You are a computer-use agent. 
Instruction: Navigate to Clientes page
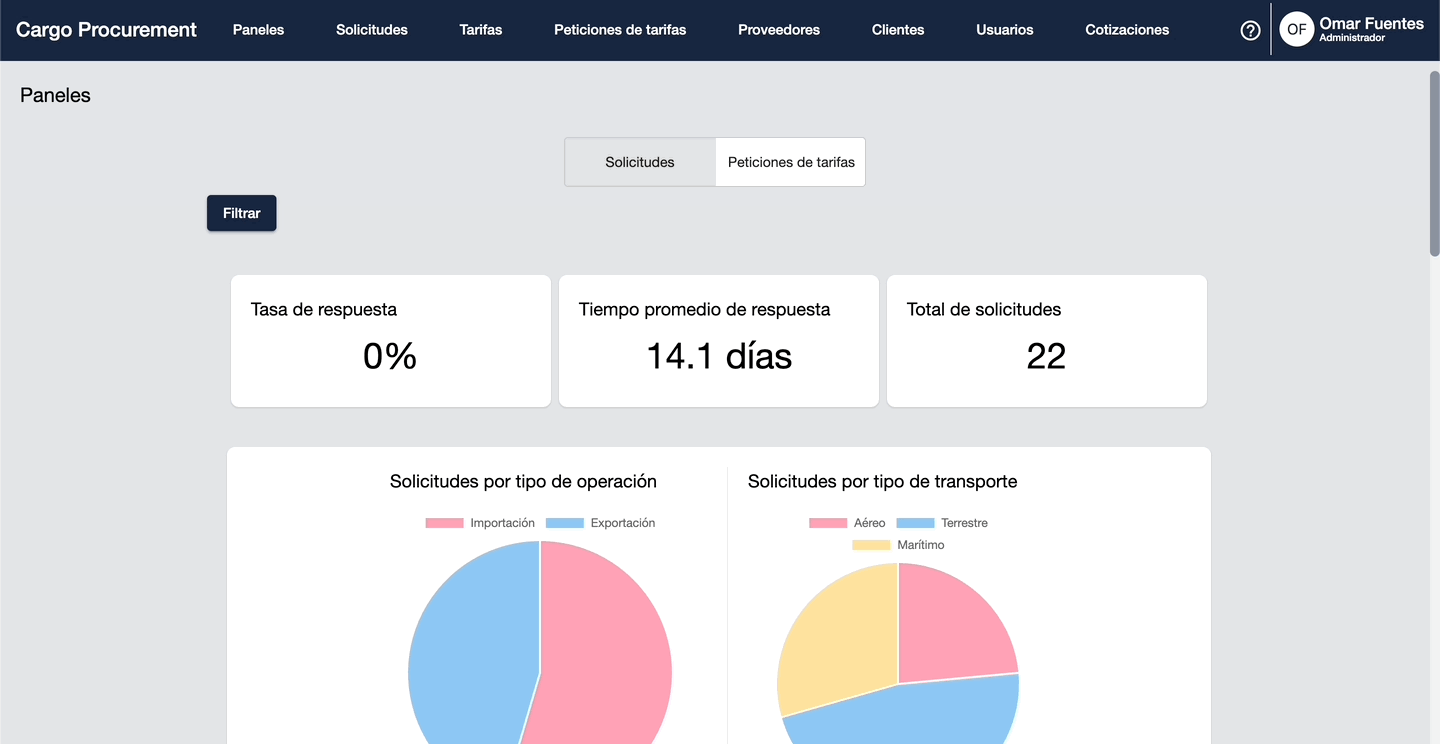click(x=898, y=30)
